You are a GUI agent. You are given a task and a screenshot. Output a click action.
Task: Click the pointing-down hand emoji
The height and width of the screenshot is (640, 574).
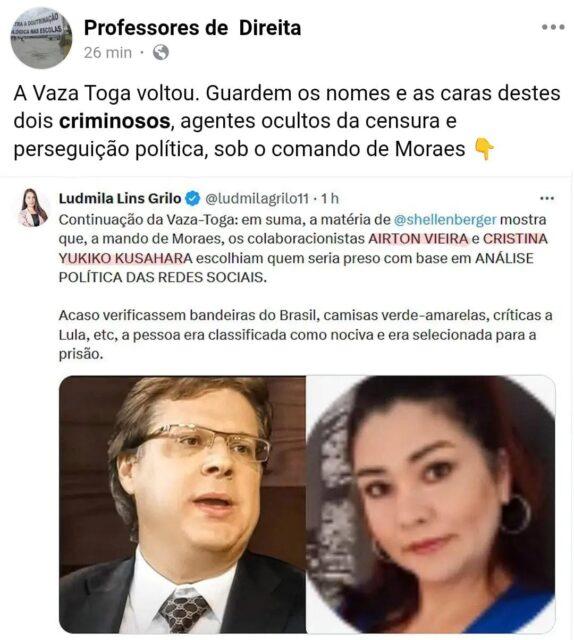pos(484,149)
